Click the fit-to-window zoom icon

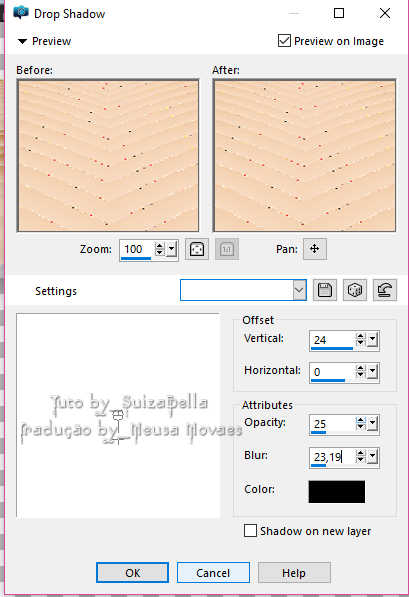pos(197,249)
